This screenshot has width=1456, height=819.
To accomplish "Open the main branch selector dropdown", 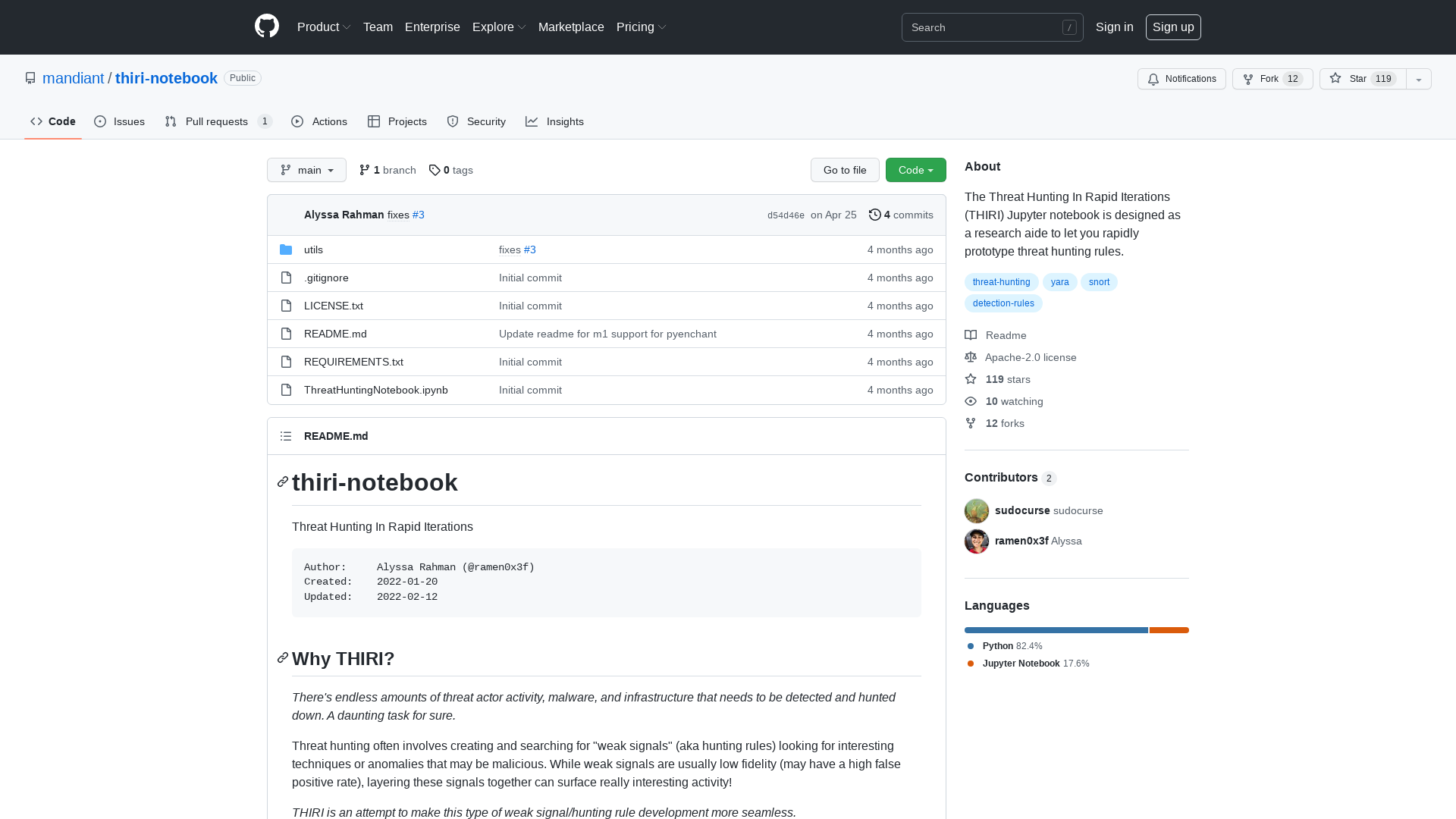I will (306, 170).
